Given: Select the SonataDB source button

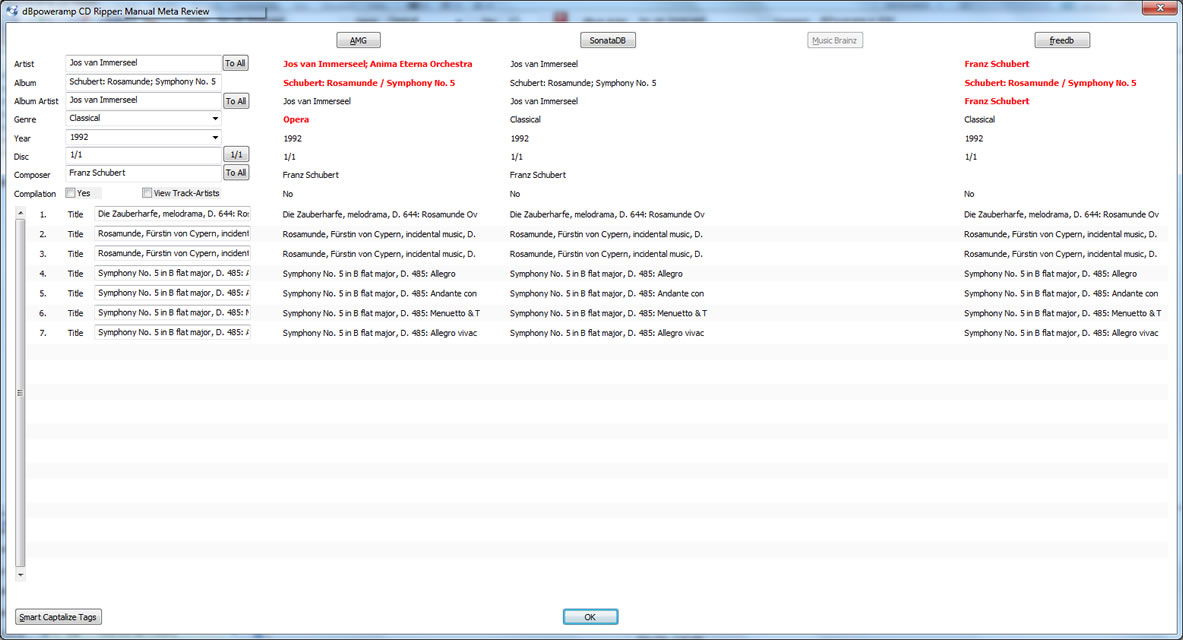Looking at the screenshot, I should 608,40.
